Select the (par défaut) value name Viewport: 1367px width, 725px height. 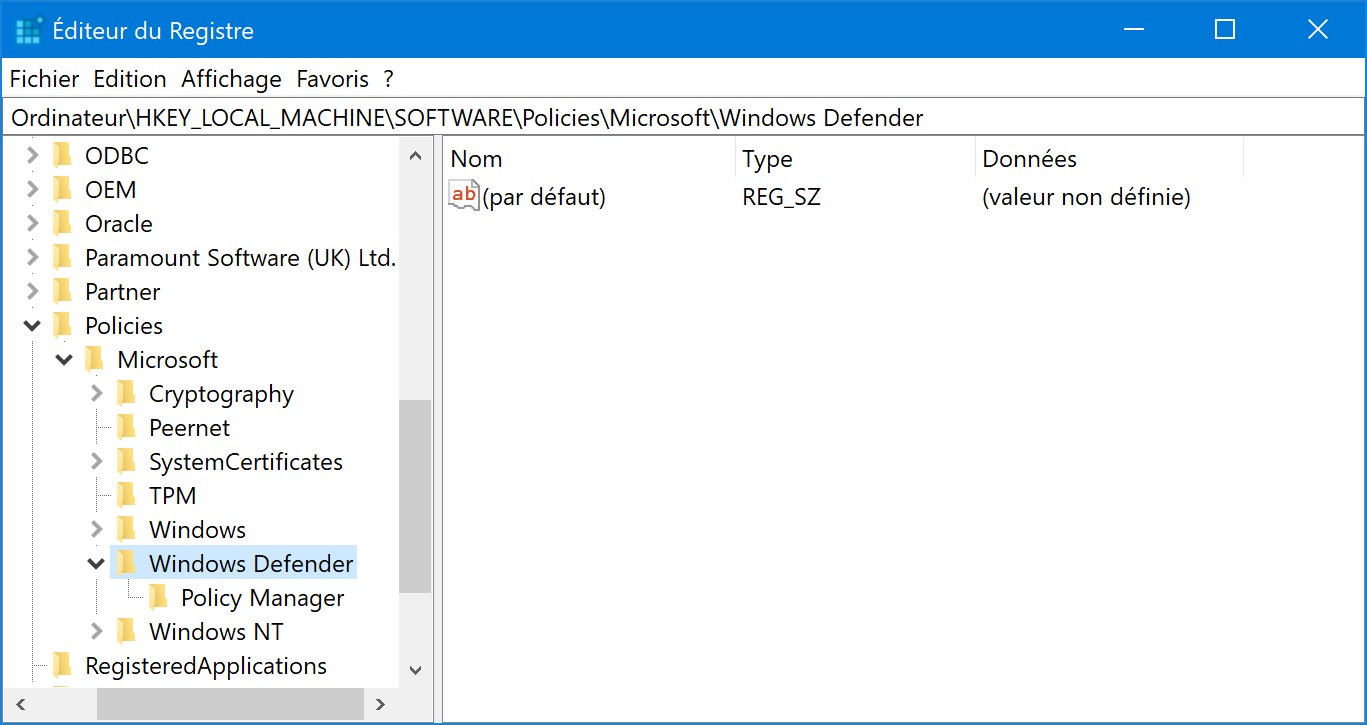pyautogui.click(x=544, y=197)
